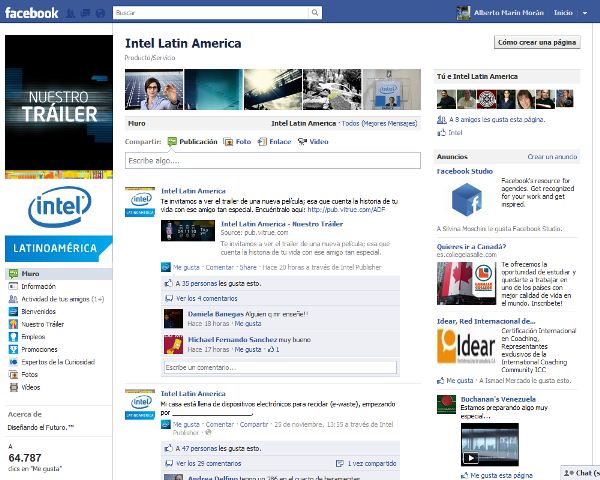Click Todos (Mejores Mensajes) filter link

[379, 124]
